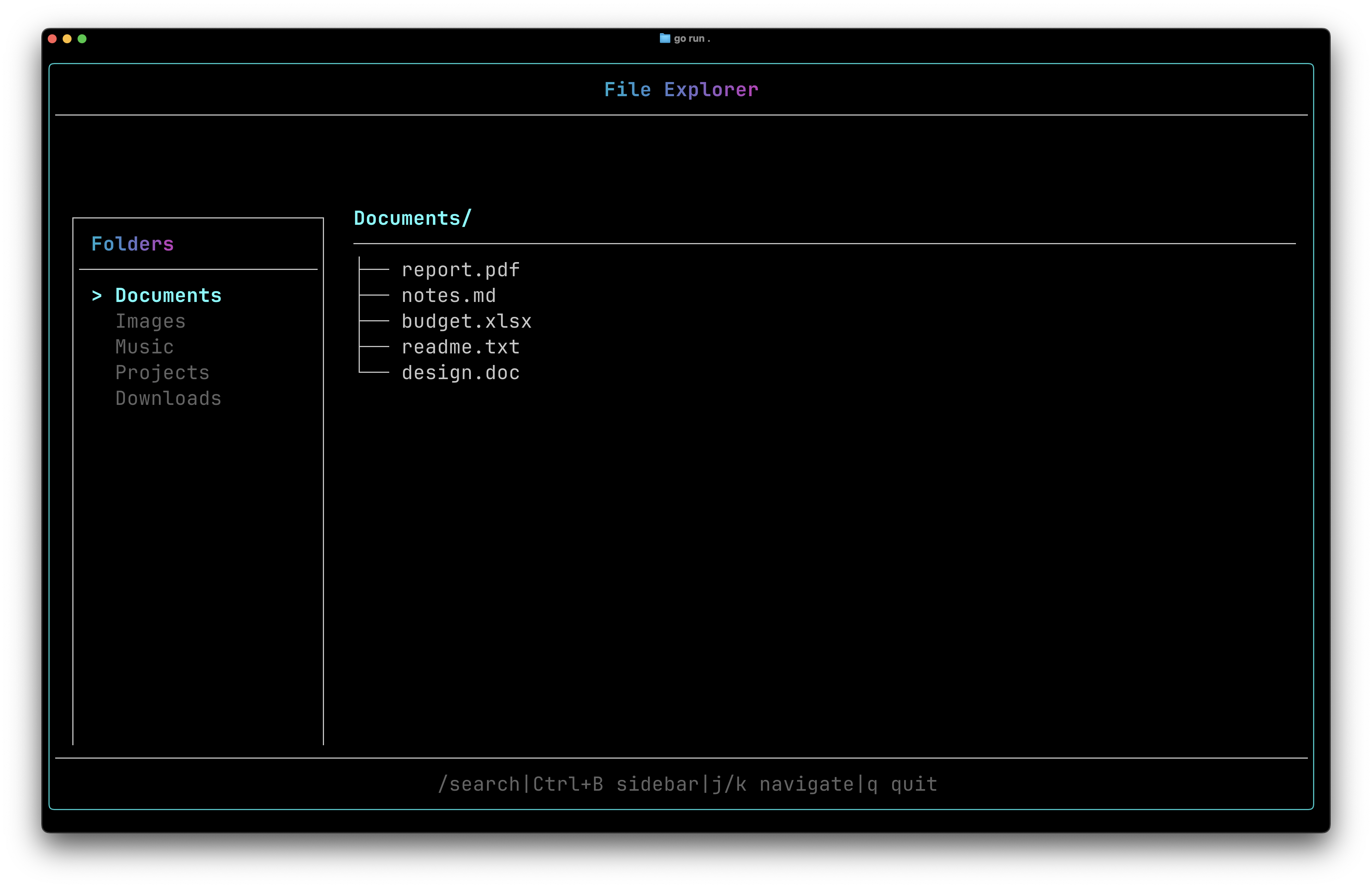Click the File Explorer title
Image resolution: width=1372 pixels, height=888 pixels.
(682, 89)
